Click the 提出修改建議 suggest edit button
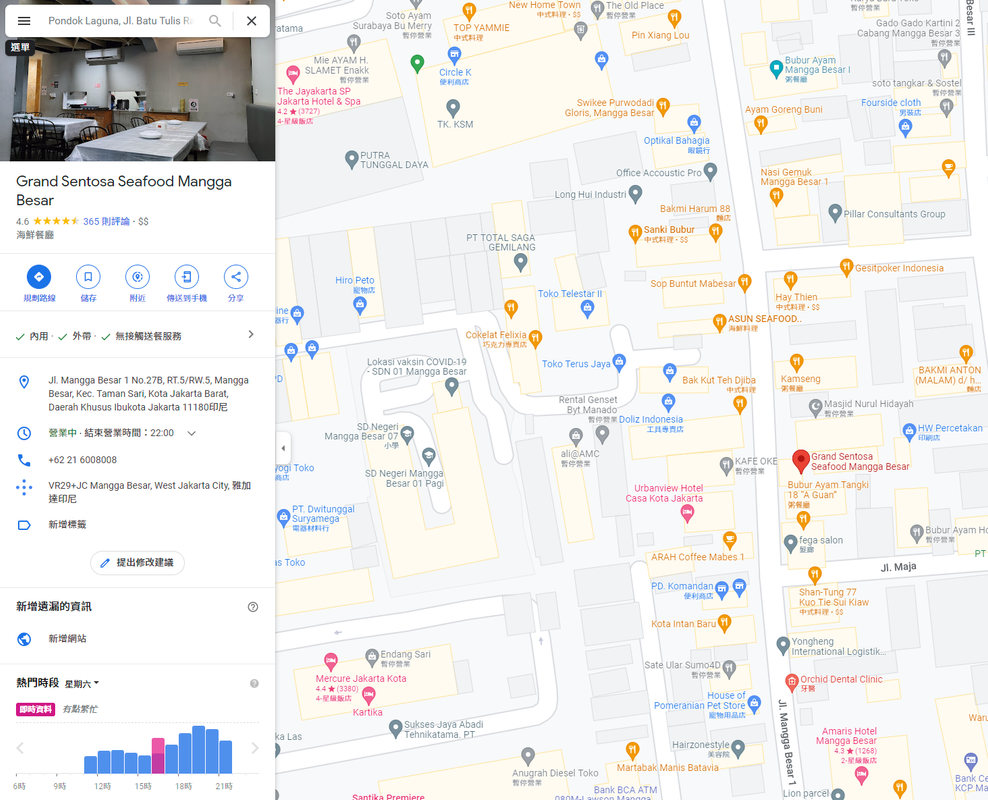This screenshot has width=988, height=800. pyautogui.click(x=137, y=563)
